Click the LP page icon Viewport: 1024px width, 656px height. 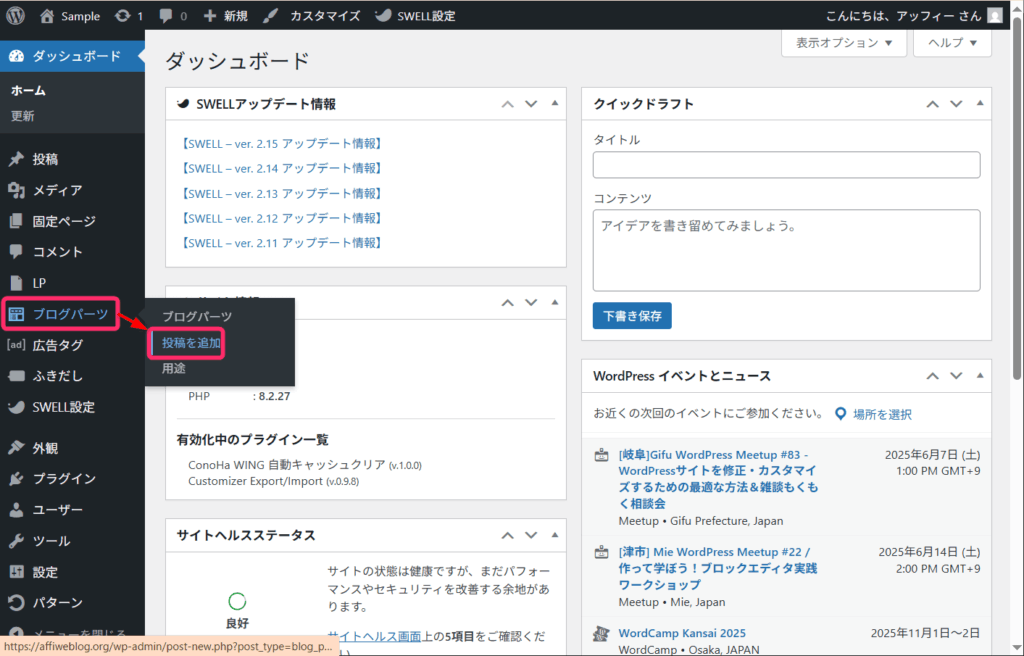click(16, 283)
